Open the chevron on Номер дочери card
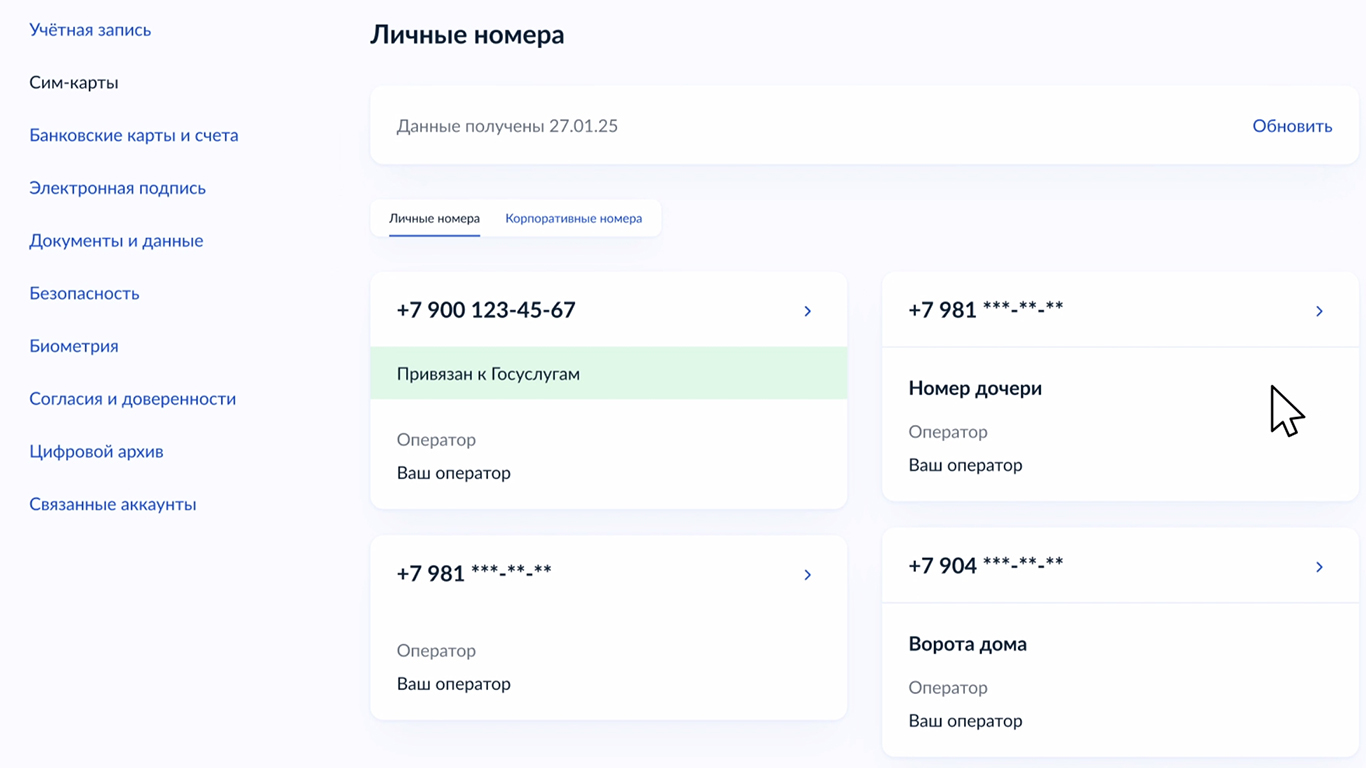The image size is (1366, 768). click(x=1319, y=311)
